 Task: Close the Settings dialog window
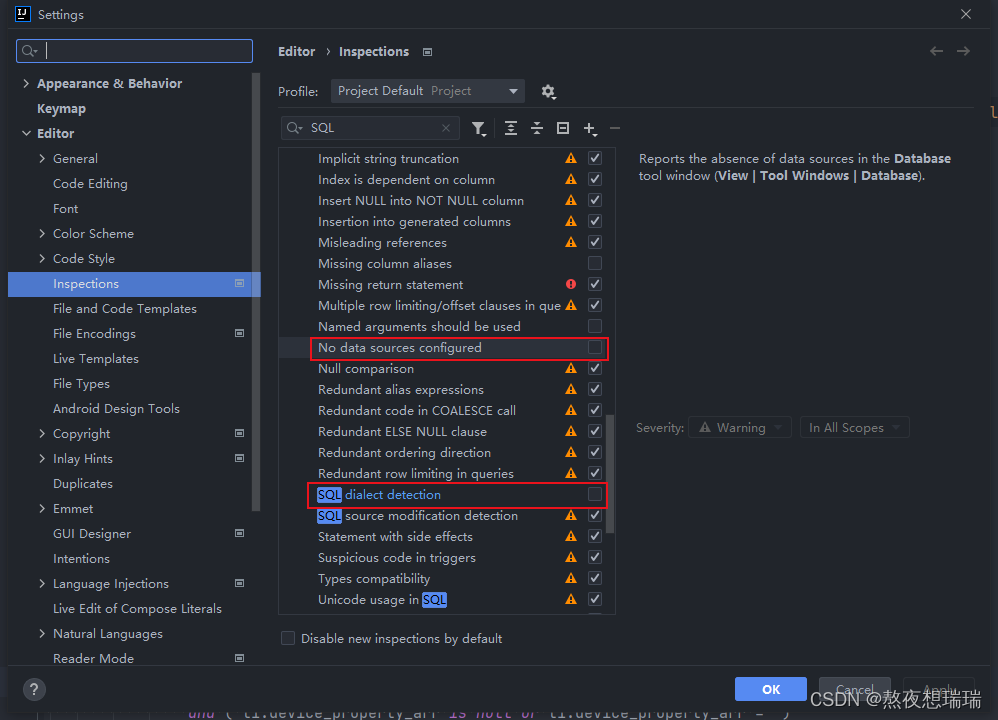tap(966, 14)
